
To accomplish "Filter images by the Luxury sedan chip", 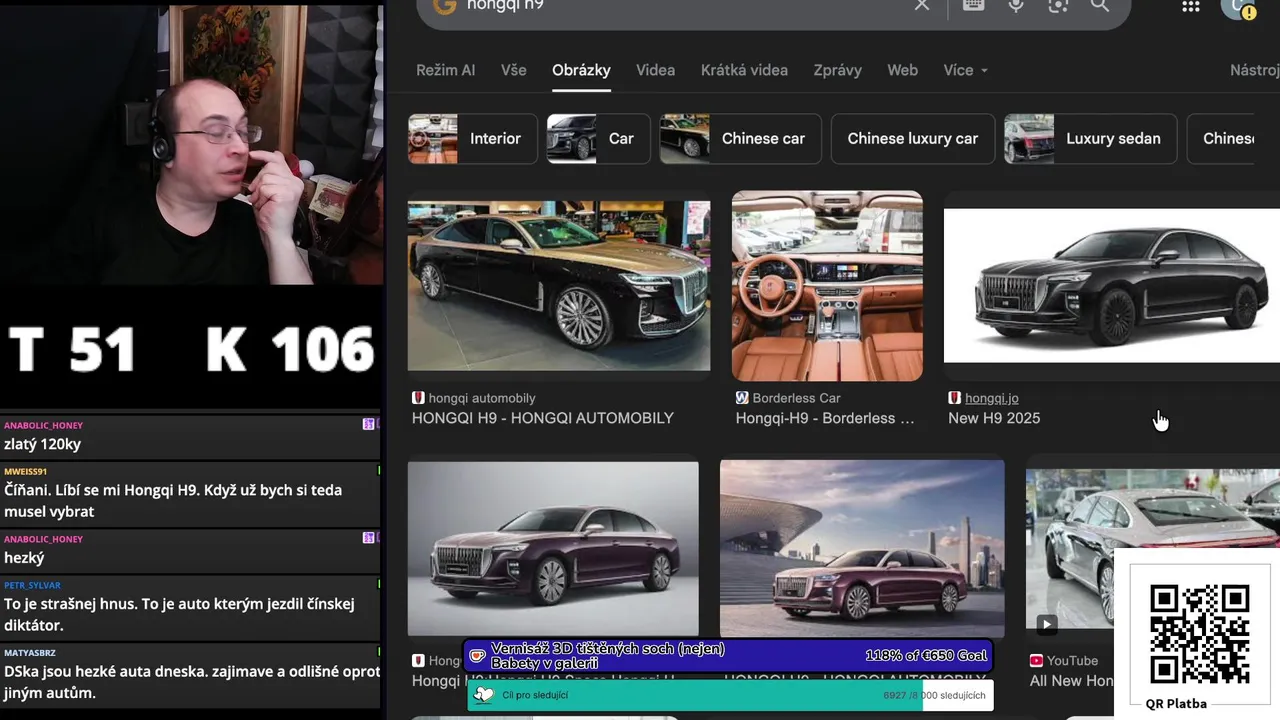I will 1090,139.
